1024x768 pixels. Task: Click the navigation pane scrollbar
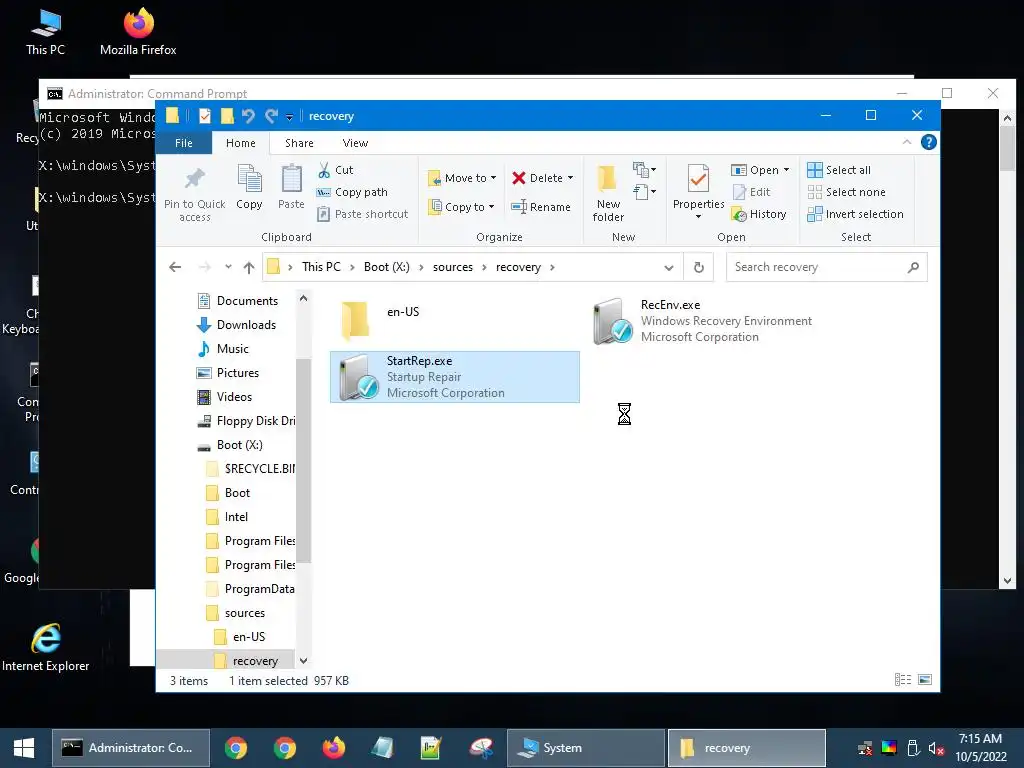coord(304,460)
